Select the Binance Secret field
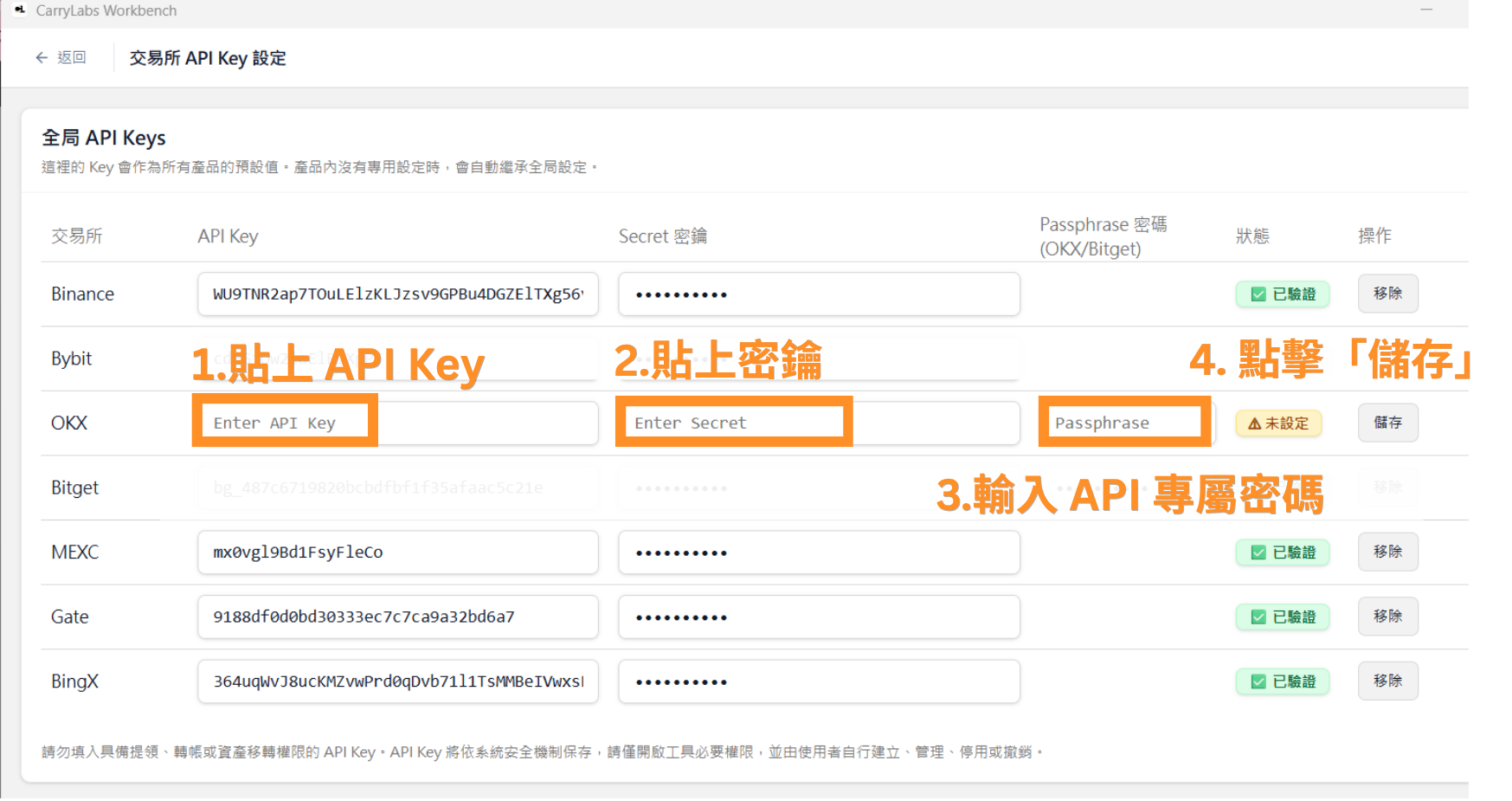Image resolution: width=1512 pixels, height=801 pixels. pyautogui.click(x=819, y=294)
